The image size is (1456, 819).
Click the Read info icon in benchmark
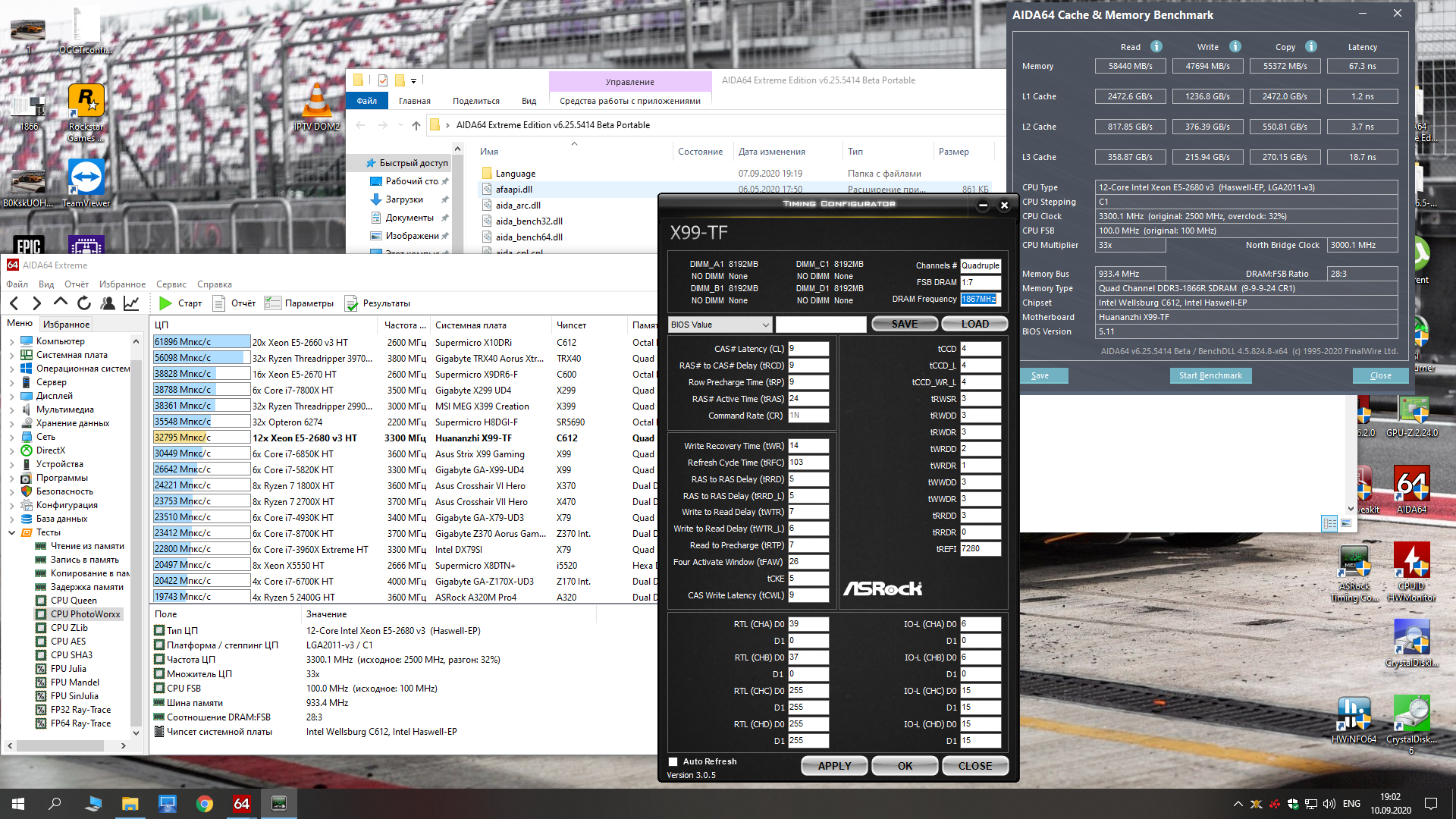click(x=1156, y=47)
